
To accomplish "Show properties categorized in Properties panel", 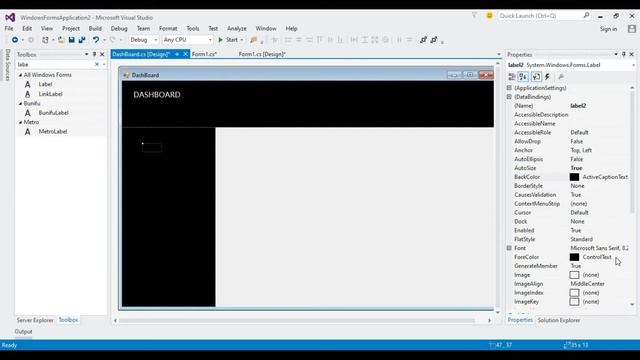I will click(511, 77).
